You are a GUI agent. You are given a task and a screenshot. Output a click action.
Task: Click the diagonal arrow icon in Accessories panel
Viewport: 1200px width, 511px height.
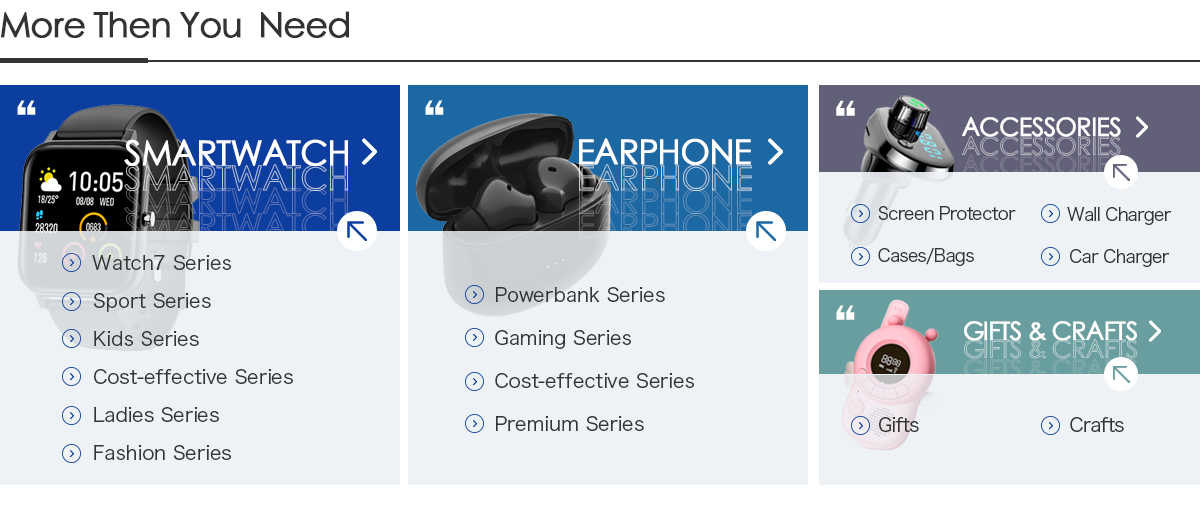(x=1121, y=172)
